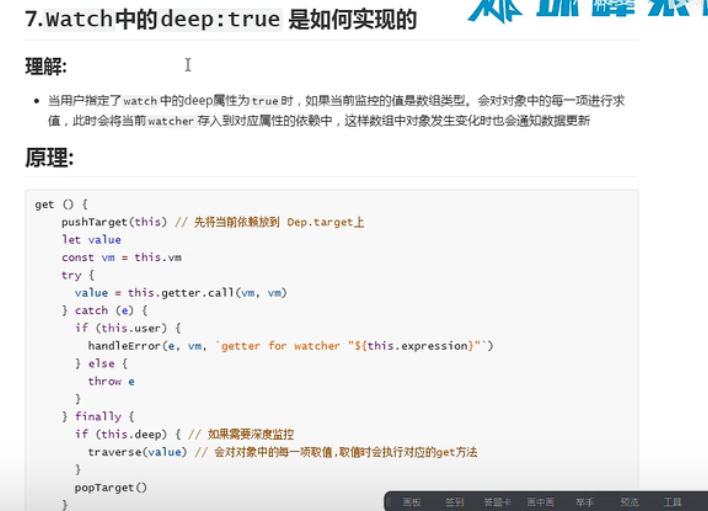This screenshot has height=511, width=708.
Task: Open the 答题卡 answer card
Action: click(497, 502)
